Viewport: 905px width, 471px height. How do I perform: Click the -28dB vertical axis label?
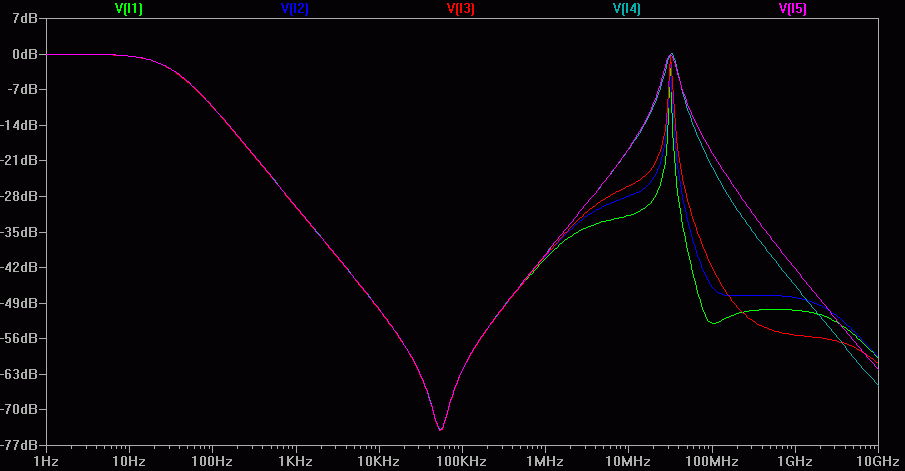(19, 196)
